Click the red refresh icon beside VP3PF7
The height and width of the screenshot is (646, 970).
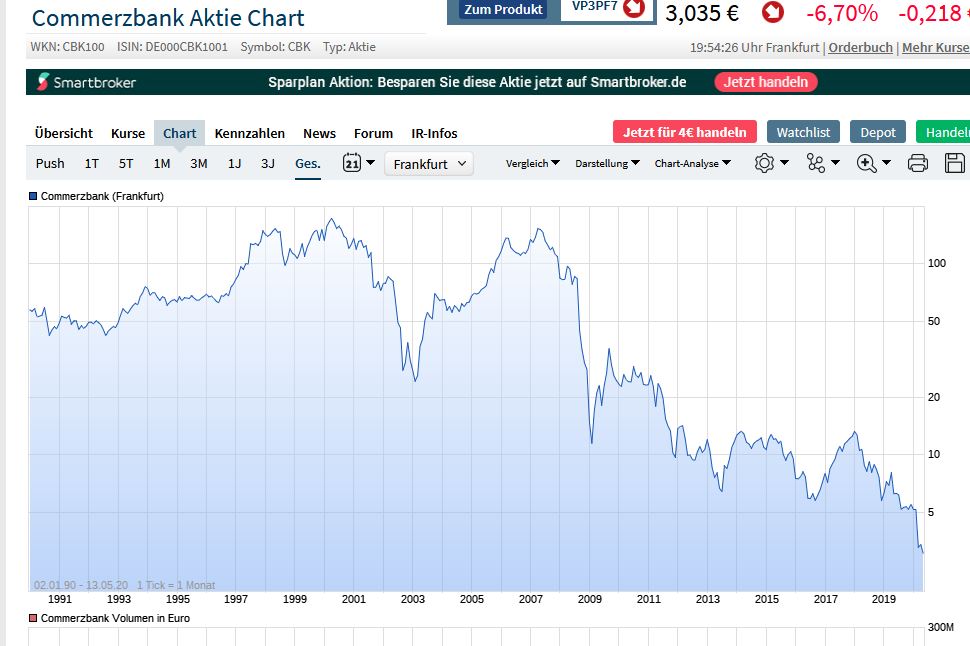tap(630, 10)
